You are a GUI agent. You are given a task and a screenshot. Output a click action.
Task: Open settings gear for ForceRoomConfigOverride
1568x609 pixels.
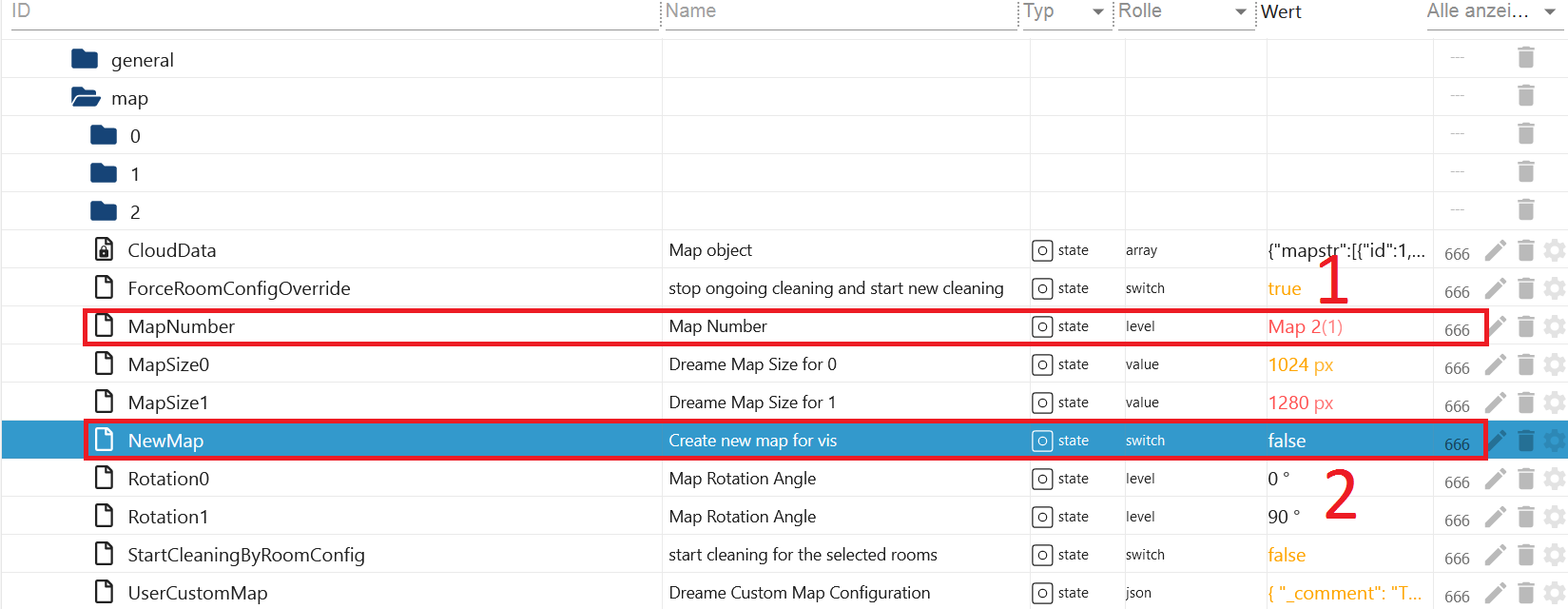coord(1555,288)
